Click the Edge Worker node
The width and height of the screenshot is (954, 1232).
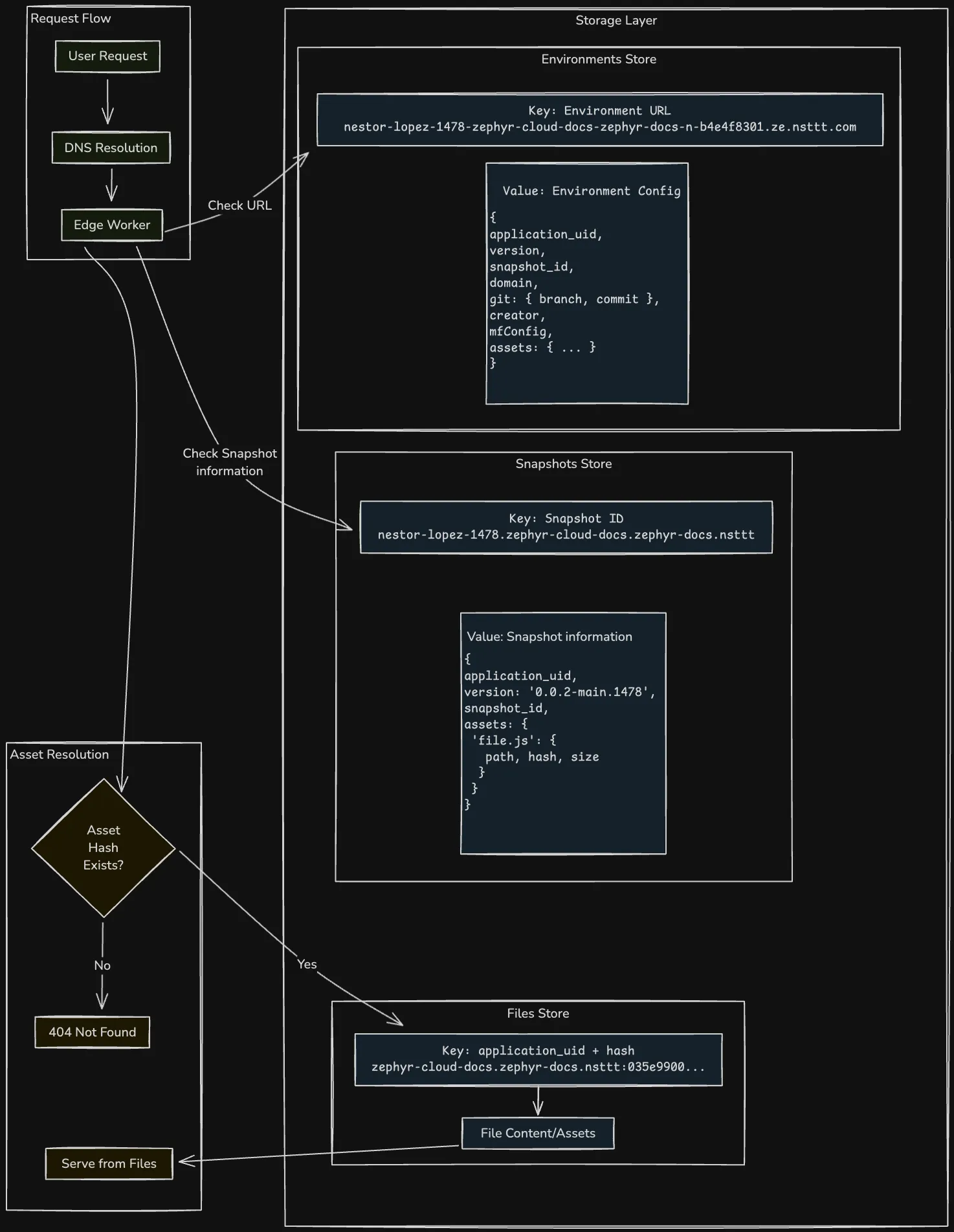pos(112,225)
